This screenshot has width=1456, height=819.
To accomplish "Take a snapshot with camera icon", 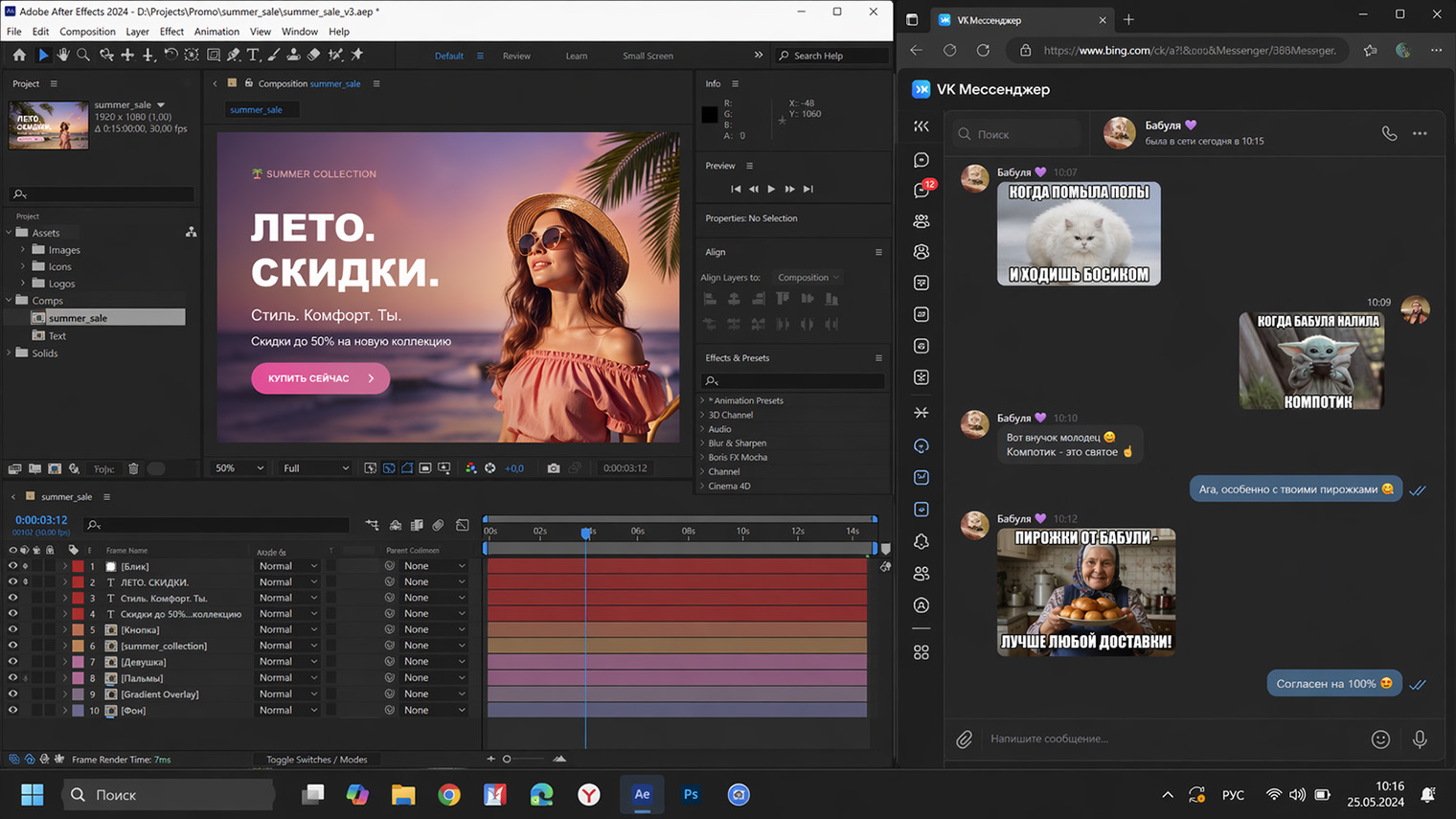I will coord(554,468).
